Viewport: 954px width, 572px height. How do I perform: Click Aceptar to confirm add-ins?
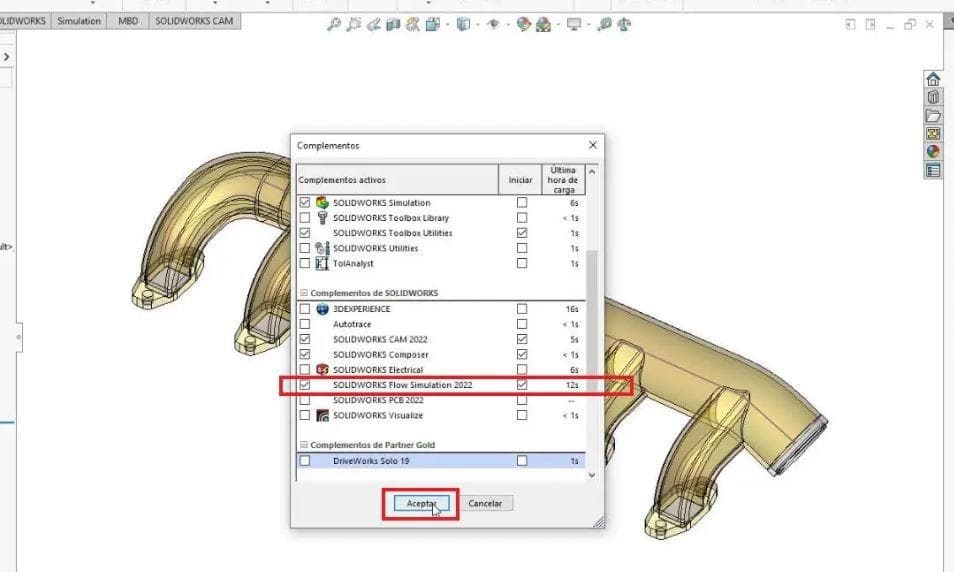[x=422, y=504]
